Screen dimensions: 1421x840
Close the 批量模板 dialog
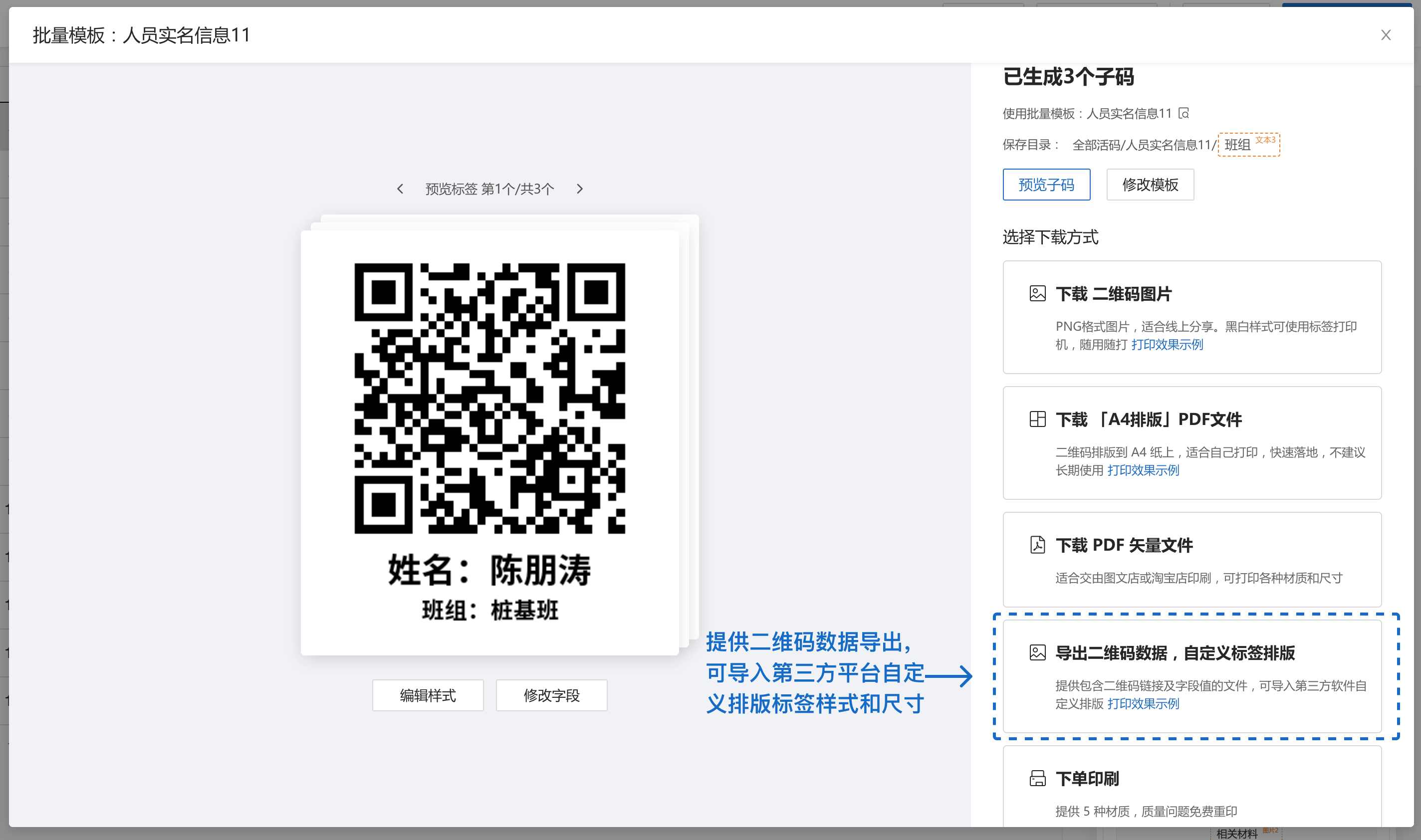(x=1386, y=35)
